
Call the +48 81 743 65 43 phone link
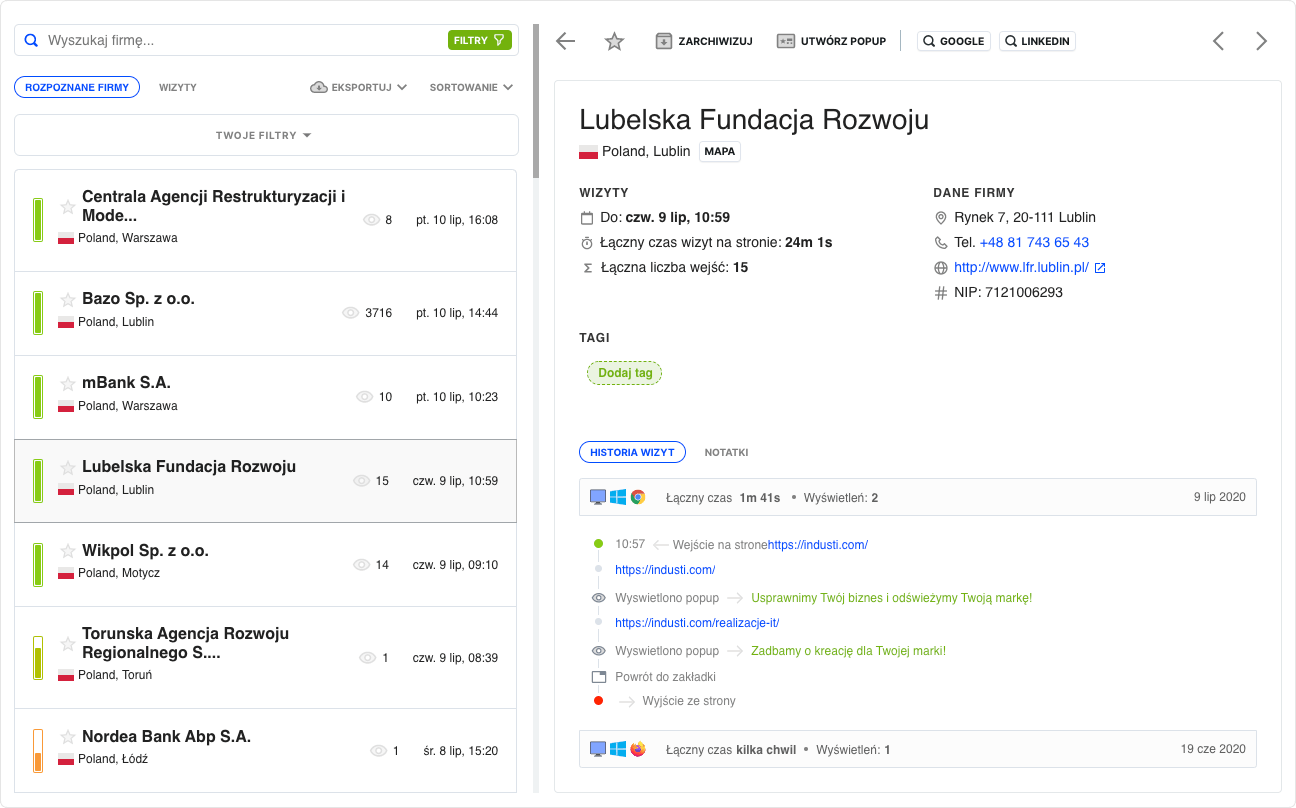pos(1034,243)
